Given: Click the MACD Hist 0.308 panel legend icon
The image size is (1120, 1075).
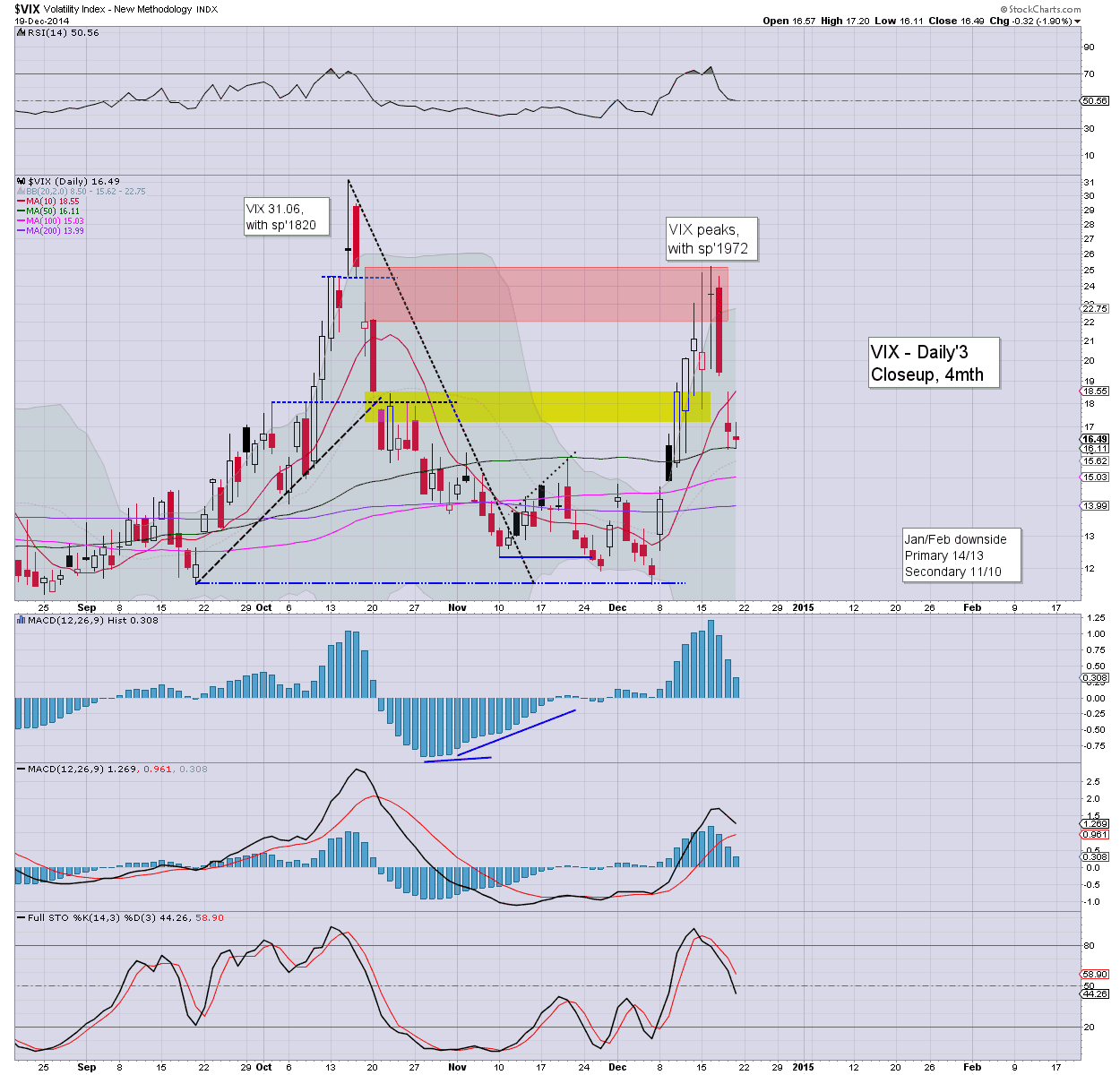Looking at the screenshot, I should click(x=22, y=620).
